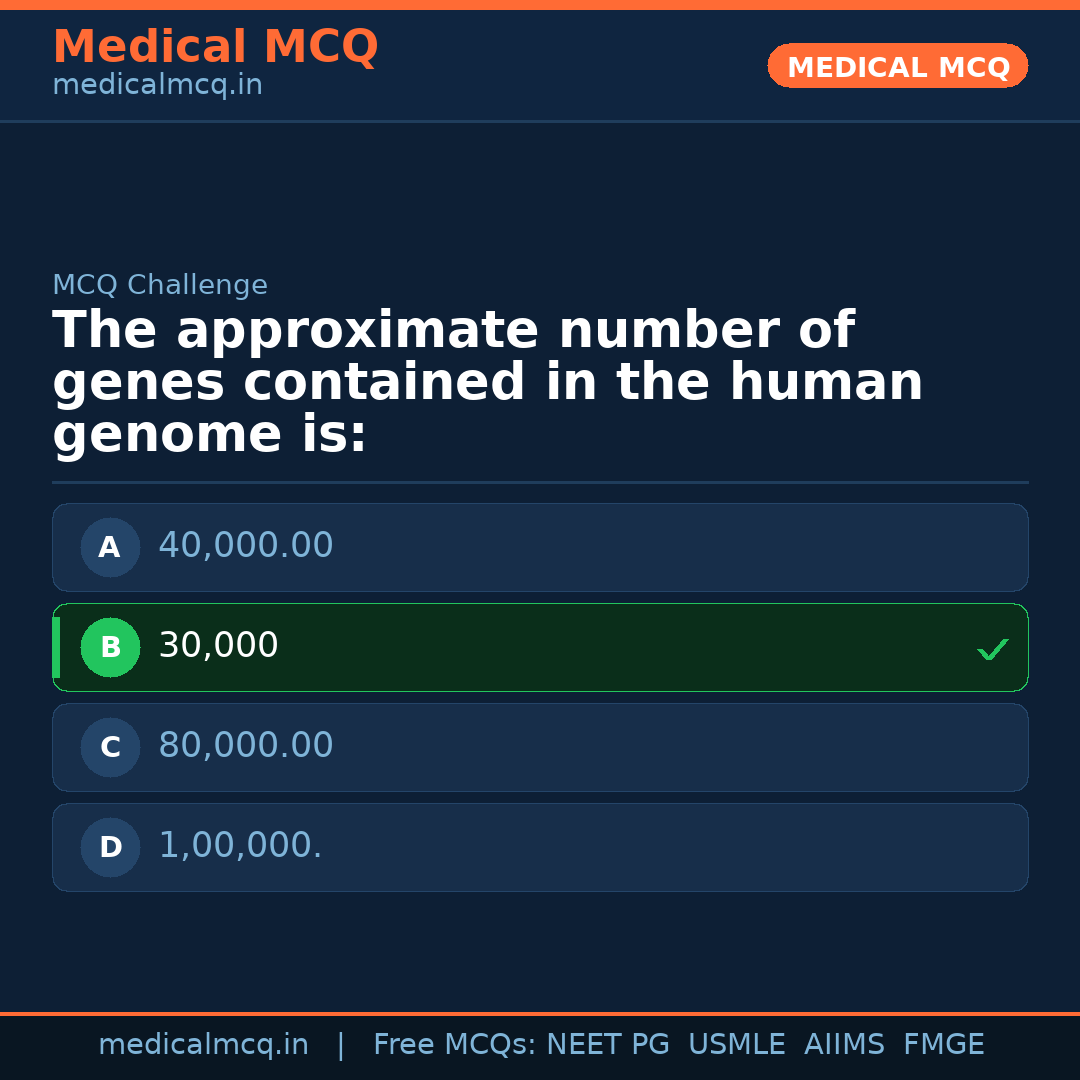Click FMGE in the footer
The image size is (1080, 1080).
(x=943, y=1045)
